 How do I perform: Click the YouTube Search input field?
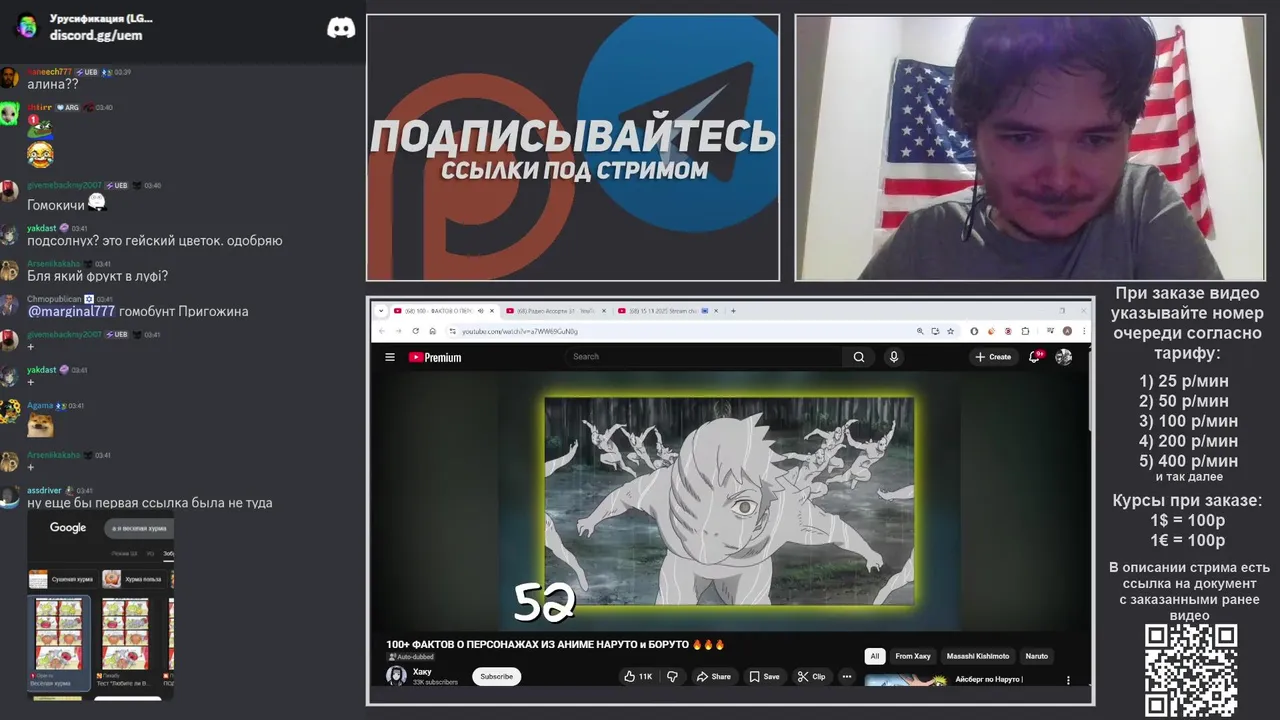click(705, 357)
